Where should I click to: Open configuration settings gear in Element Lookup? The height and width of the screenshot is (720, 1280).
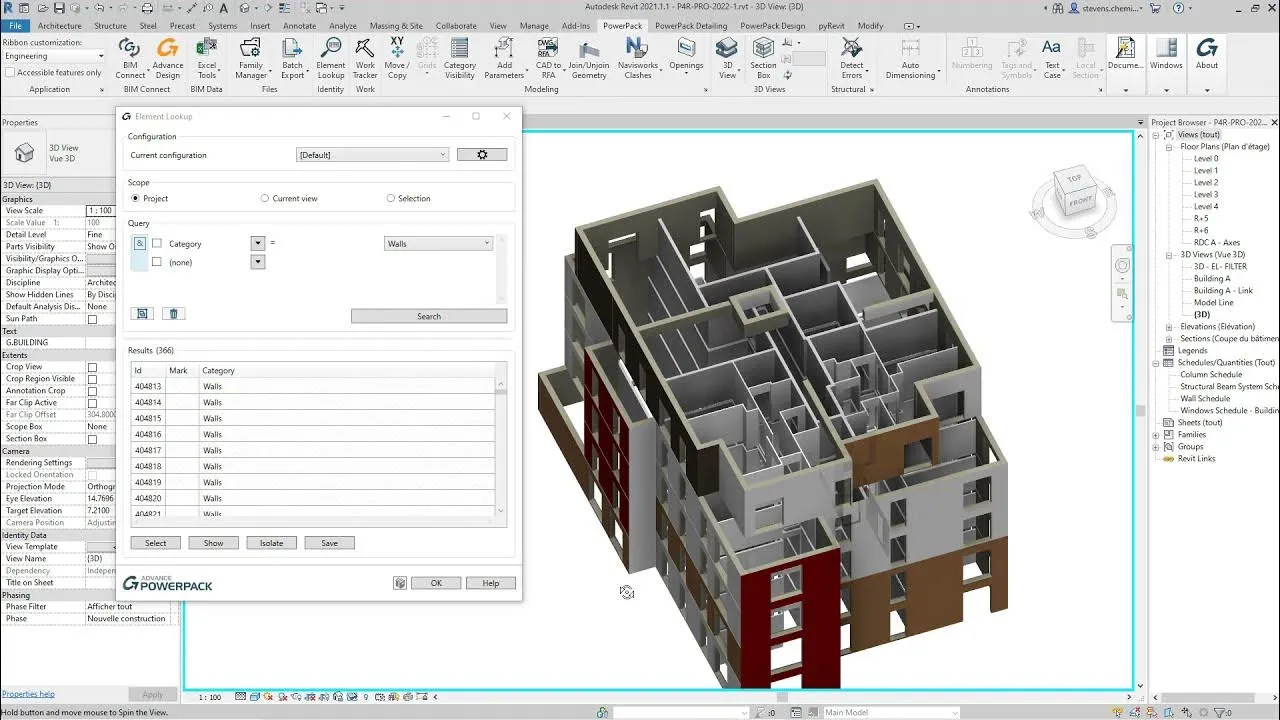click(482, 155)
